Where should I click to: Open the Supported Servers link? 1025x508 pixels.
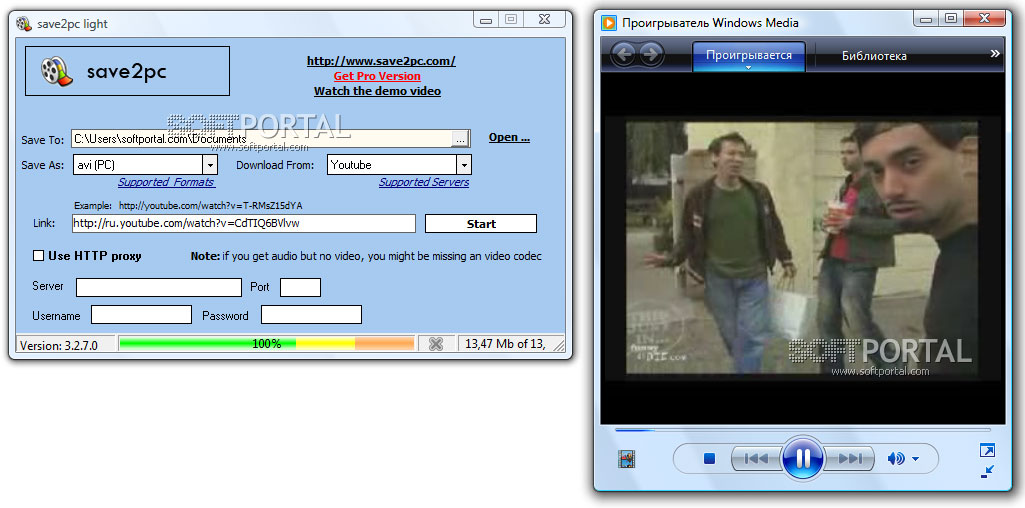(424, 182)
